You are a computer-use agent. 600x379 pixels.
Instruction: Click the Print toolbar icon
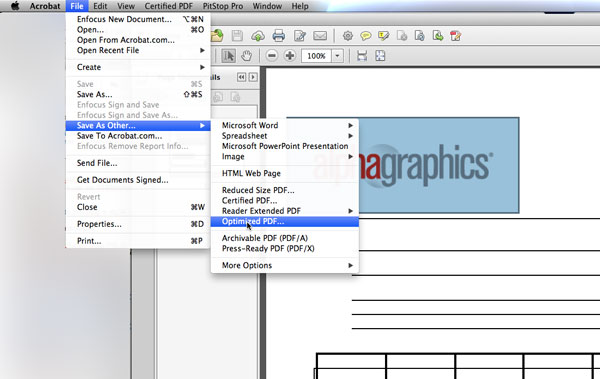[279, 36]
